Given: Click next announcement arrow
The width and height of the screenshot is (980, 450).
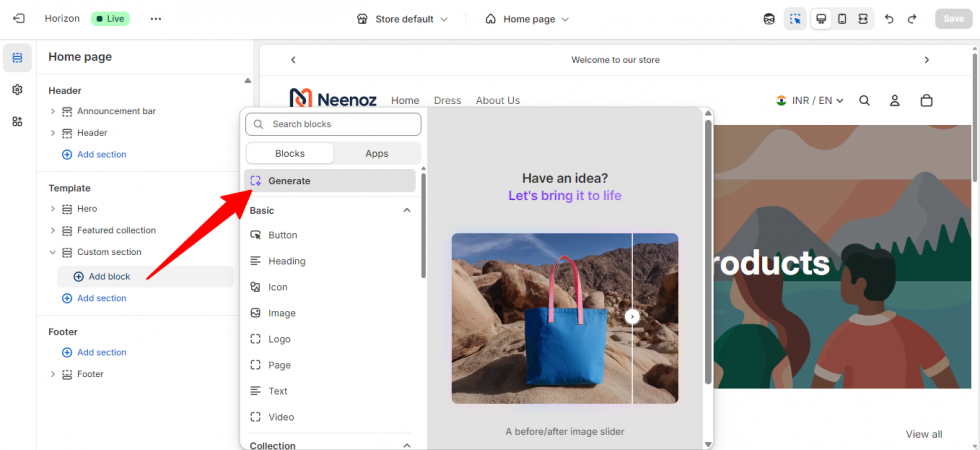Looking at the screenshot, I should pos(927,60).
